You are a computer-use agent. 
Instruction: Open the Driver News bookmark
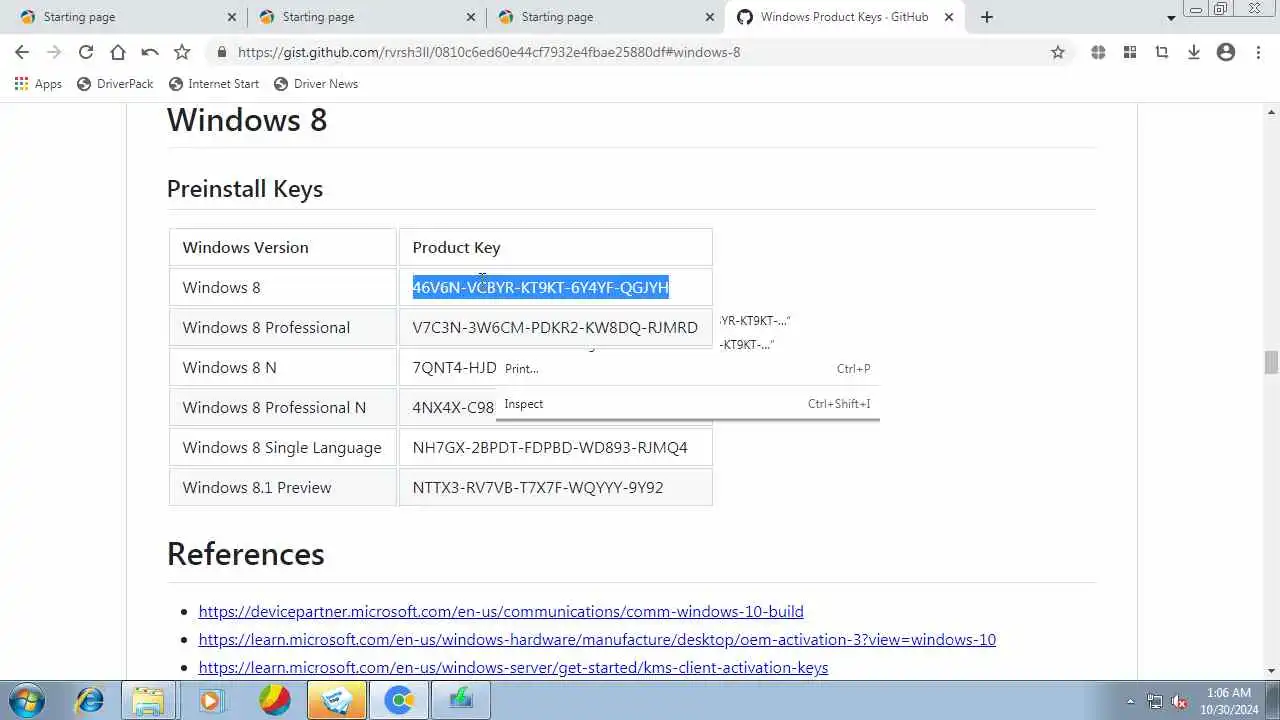point(316,84)
